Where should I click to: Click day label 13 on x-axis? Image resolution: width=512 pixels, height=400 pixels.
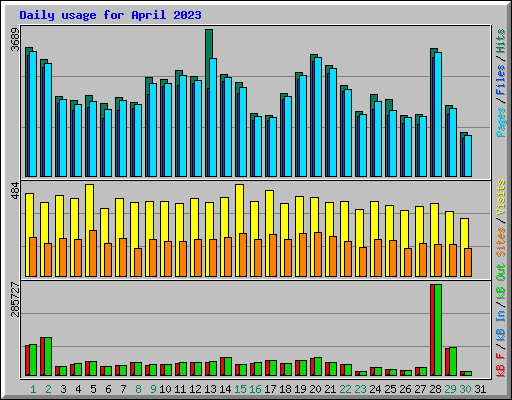coord(210,389)
